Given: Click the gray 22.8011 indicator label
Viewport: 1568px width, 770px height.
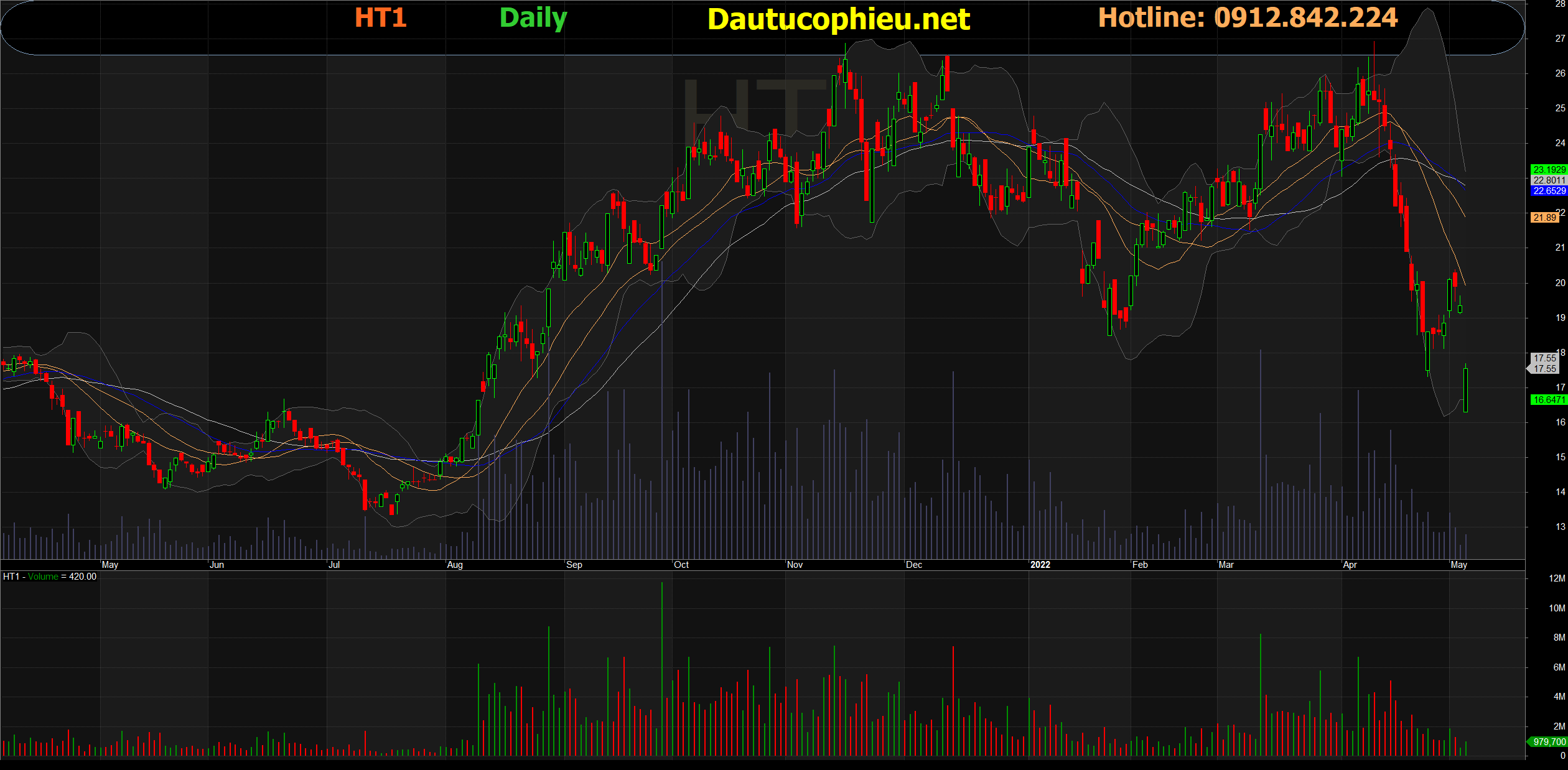Looking at the screenshot, I should click(x=1548, y=180).
